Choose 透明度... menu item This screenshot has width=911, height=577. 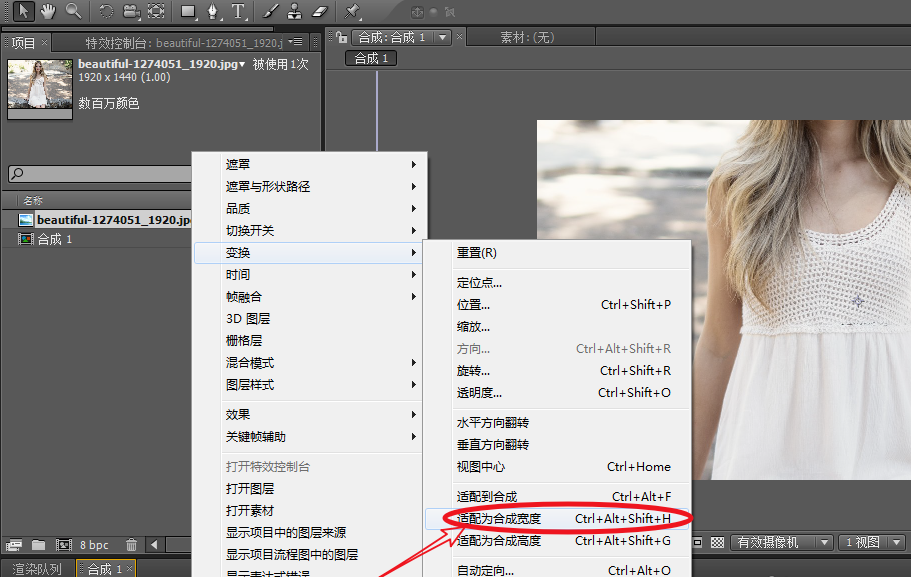pos(557,393)
